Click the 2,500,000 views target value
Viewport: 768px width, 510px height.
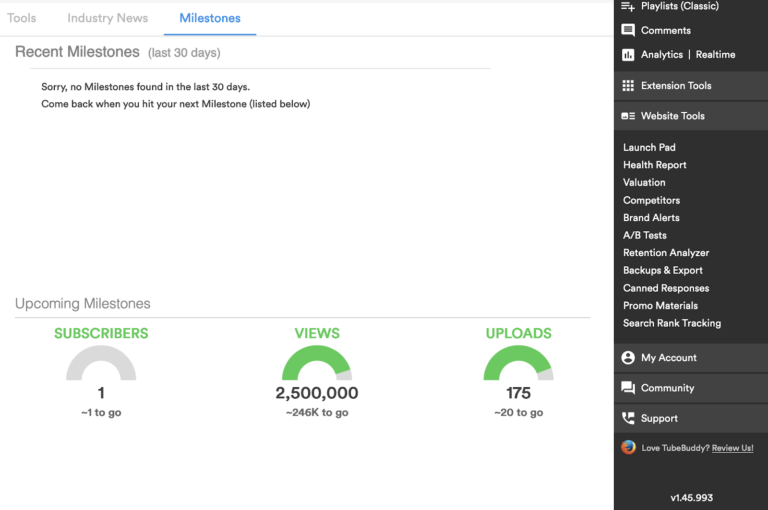pos(317,393)
